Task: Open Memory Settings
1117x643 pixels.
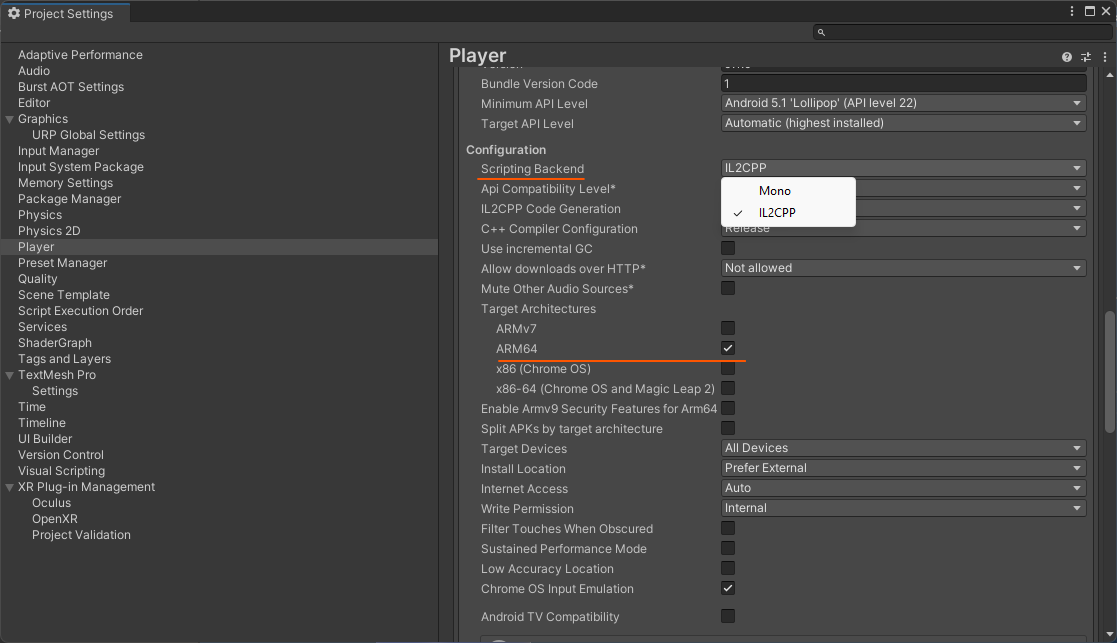Action: (66, 183)
